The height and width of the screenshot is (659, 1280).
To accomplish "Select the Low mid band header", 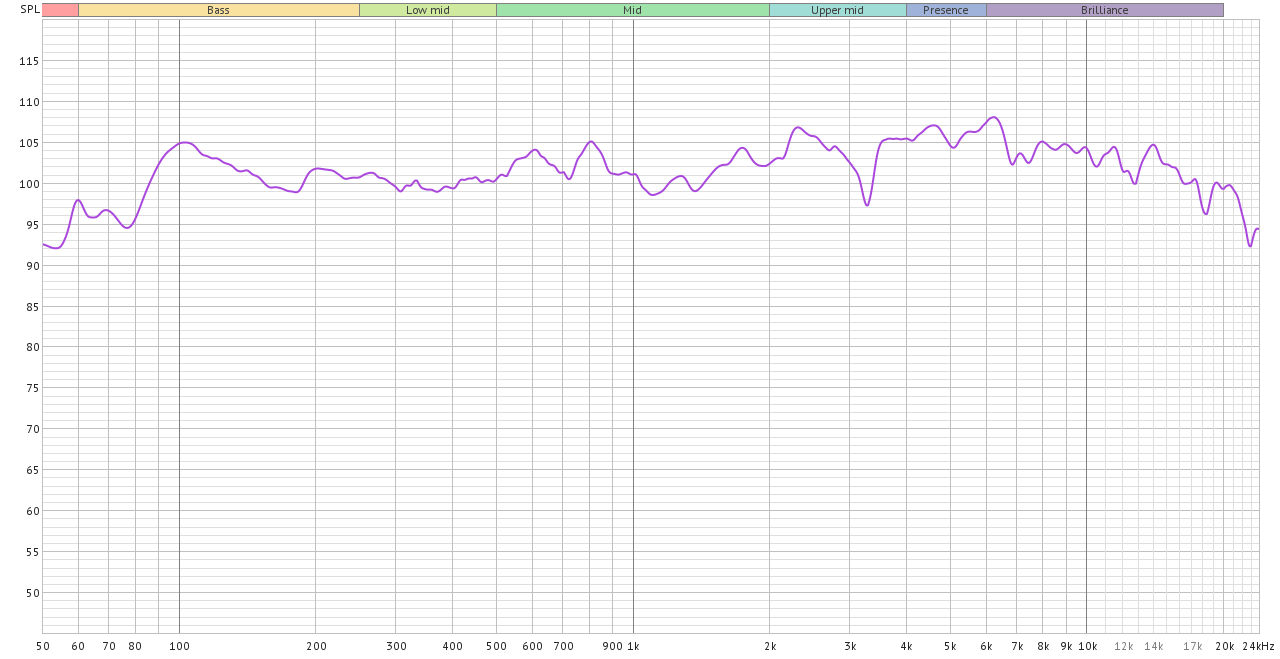I will pos(427,10).
